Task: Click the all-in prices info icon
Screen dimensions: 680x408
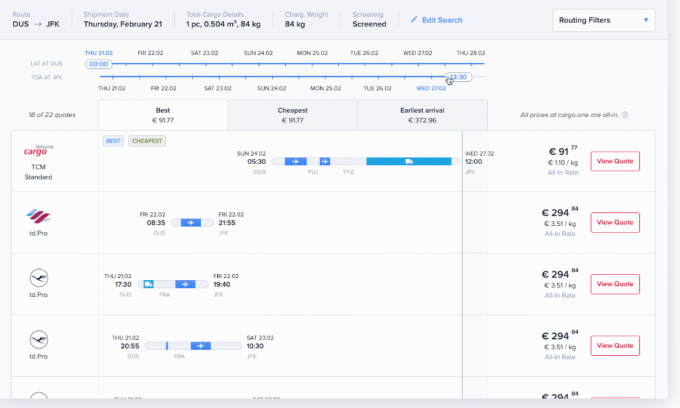Action: coord(625,115)
